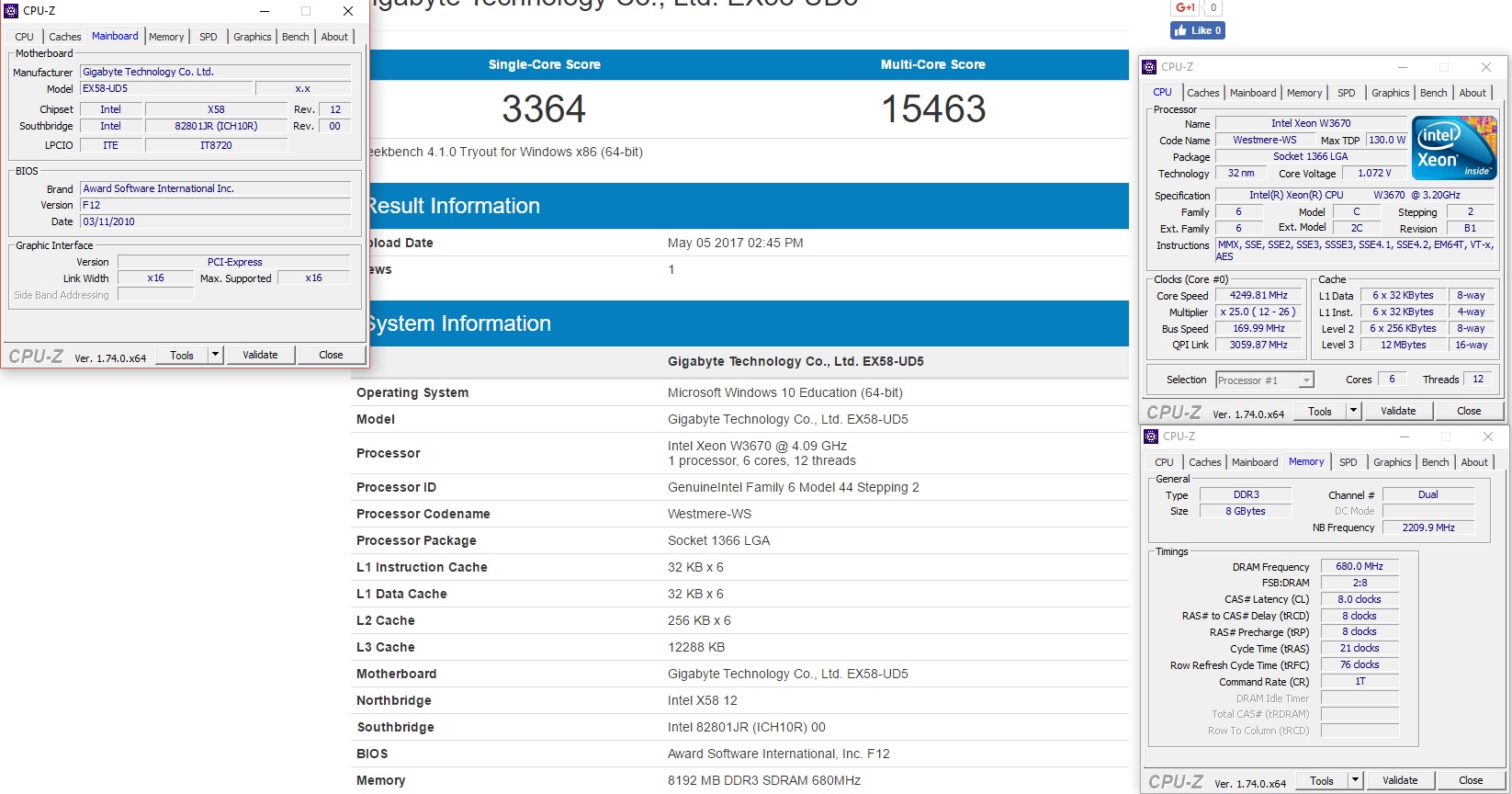
Task: Click the multi-core score 15463
Action: (933, 109)
